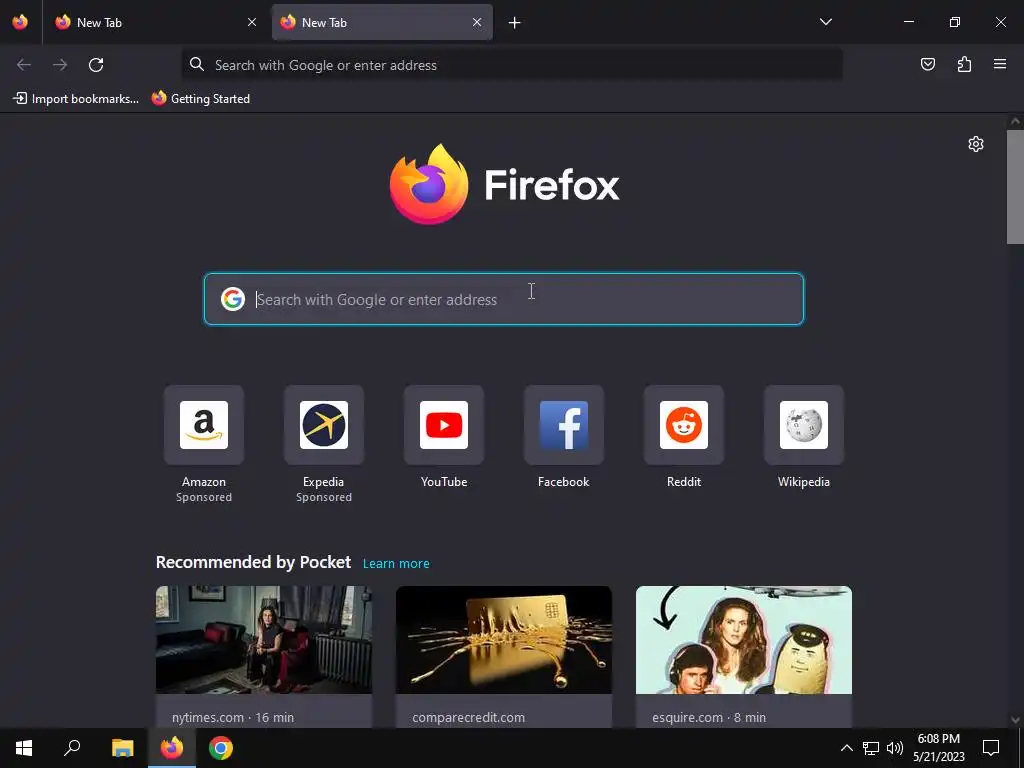Launch Google Chrome from the taskbar
This screenshot has width=1024, height=768.
(x=221, y=748)
